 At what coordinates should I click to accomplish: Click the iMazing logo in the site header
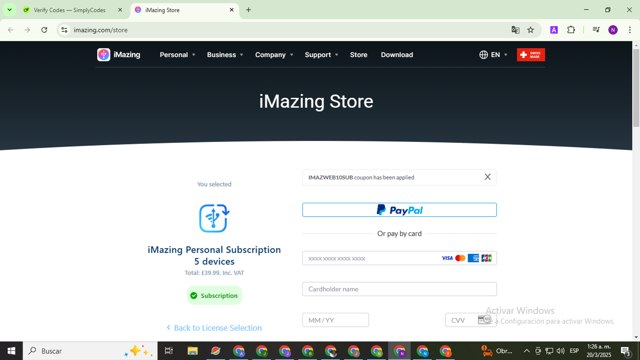(118, 55)
